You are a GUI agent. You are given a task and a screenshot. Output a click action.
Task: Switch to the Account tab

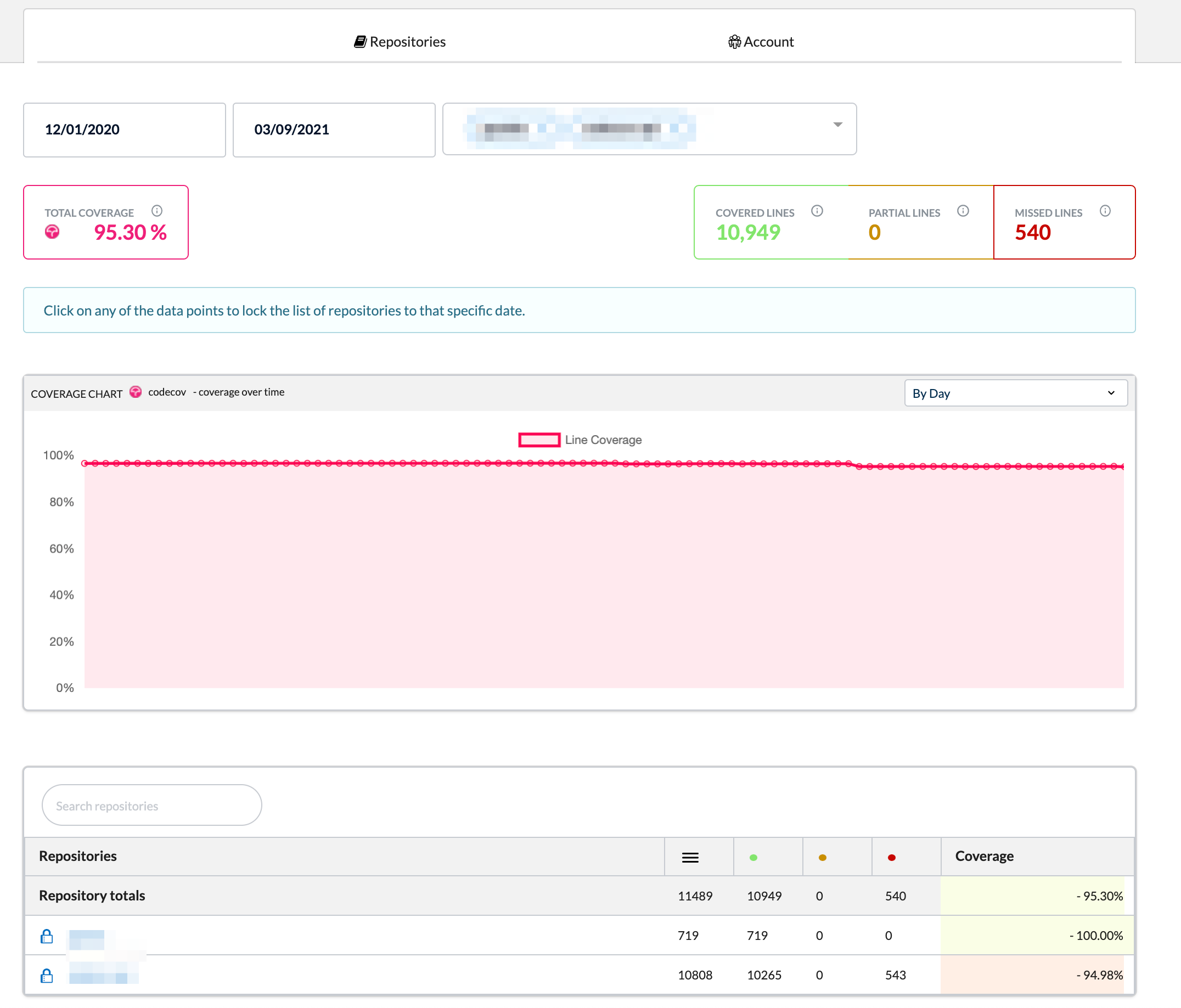click(761, 42)
